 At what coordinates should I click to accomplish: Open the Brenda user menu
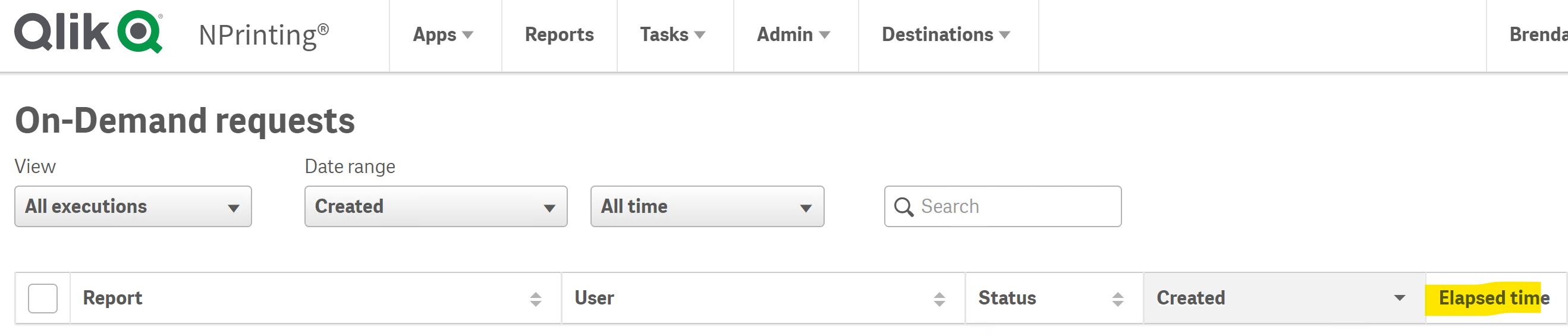[x=1538, y=34]
